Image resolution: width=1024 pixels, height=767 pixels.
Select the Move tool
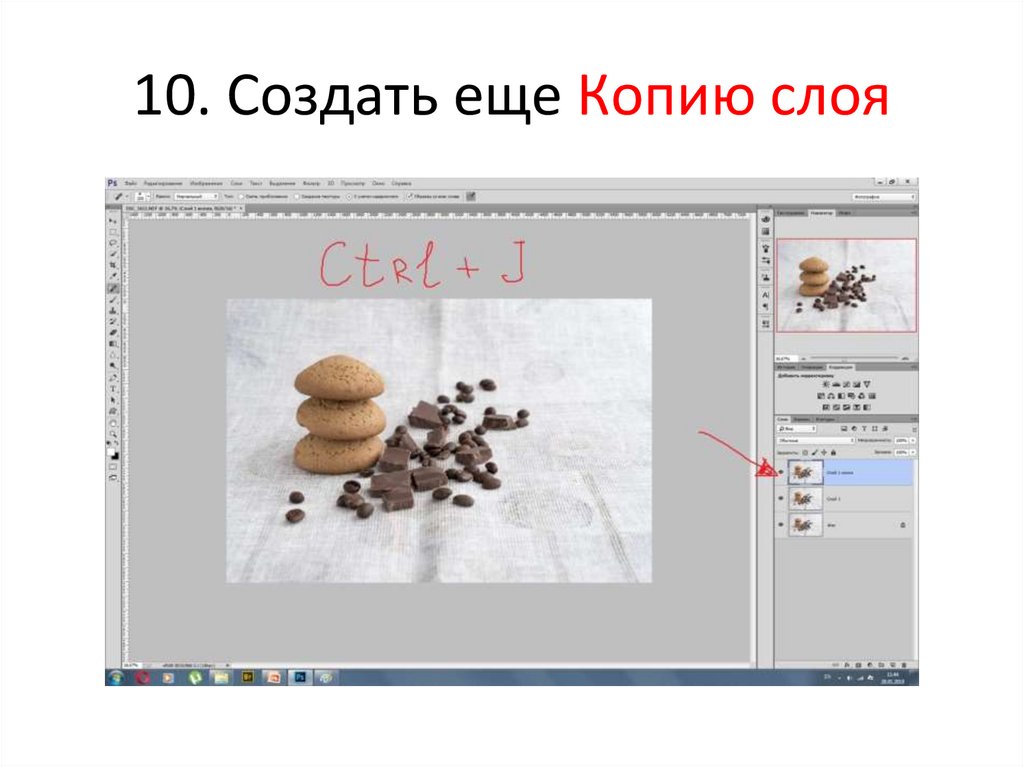tap(113, 221)
